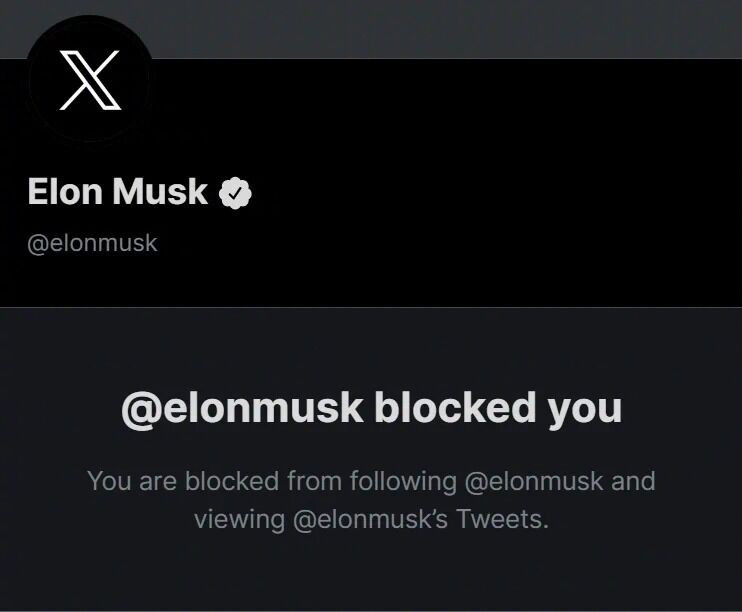Click the gray @elonmusk handle under the name
The height and width of the screenshot is (612, 742).
coord(92,243)
